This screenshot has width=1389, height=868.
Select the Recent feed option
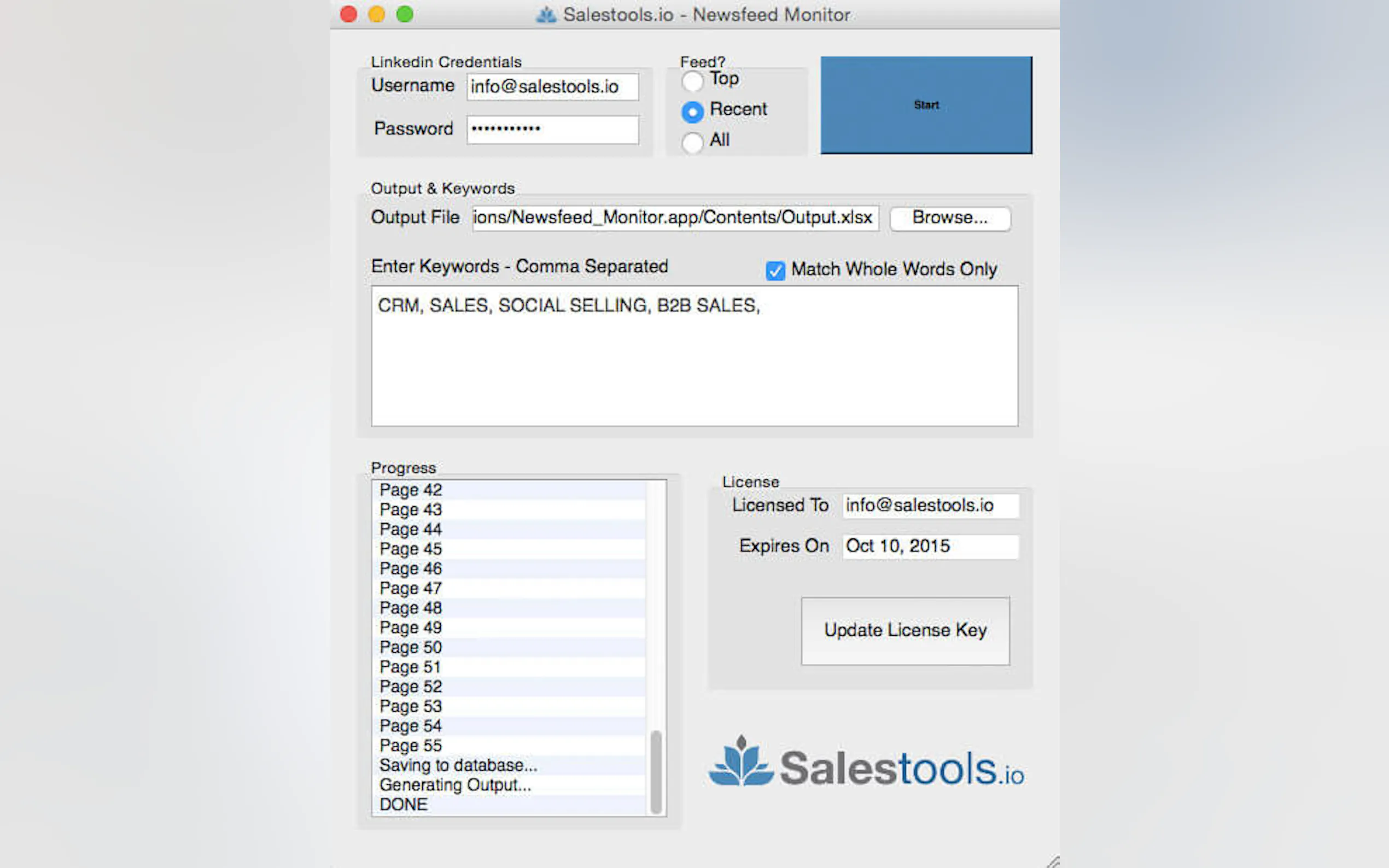pos(692,112)
